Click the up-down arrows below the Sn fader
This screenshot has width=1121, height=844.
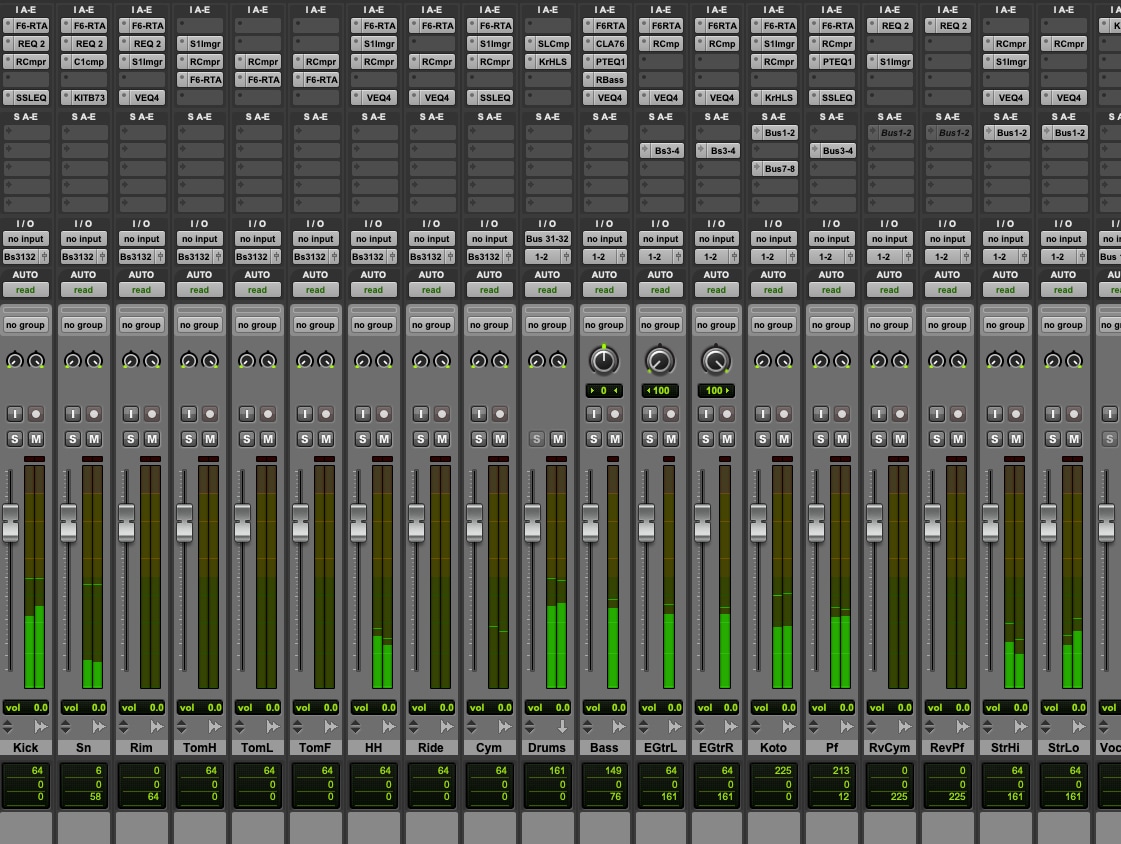click(x=66, y=727)
